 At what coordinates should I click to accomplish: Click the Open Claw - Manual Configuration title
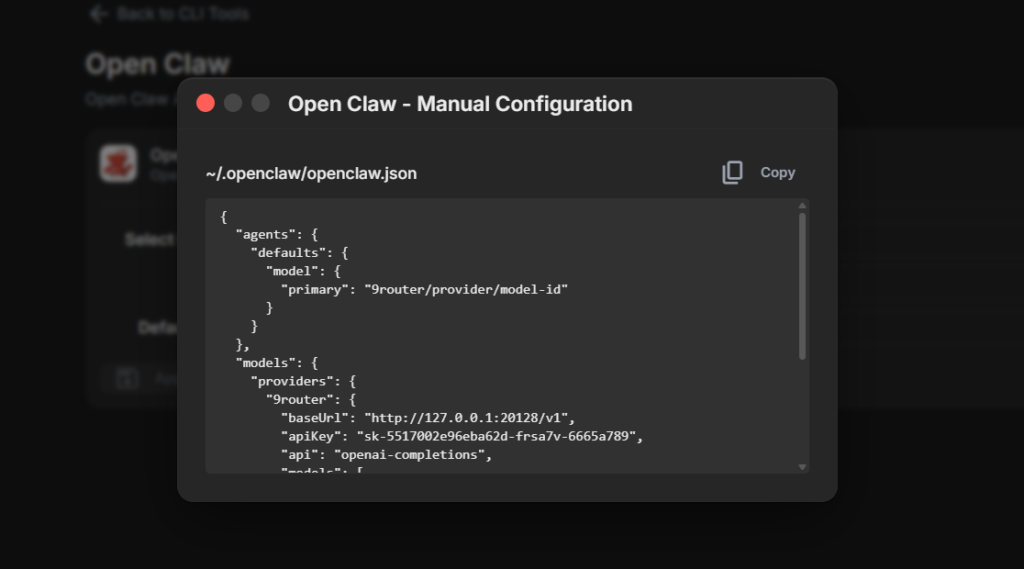click(x=460, y=104)
